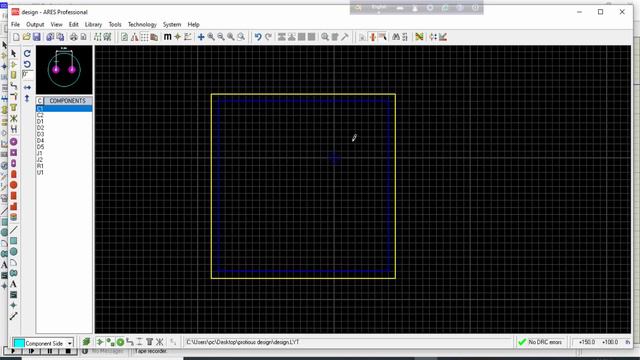Select the Square through-hole pad tool
This screenshot has height=360, width=640.
tap(13, 153)
